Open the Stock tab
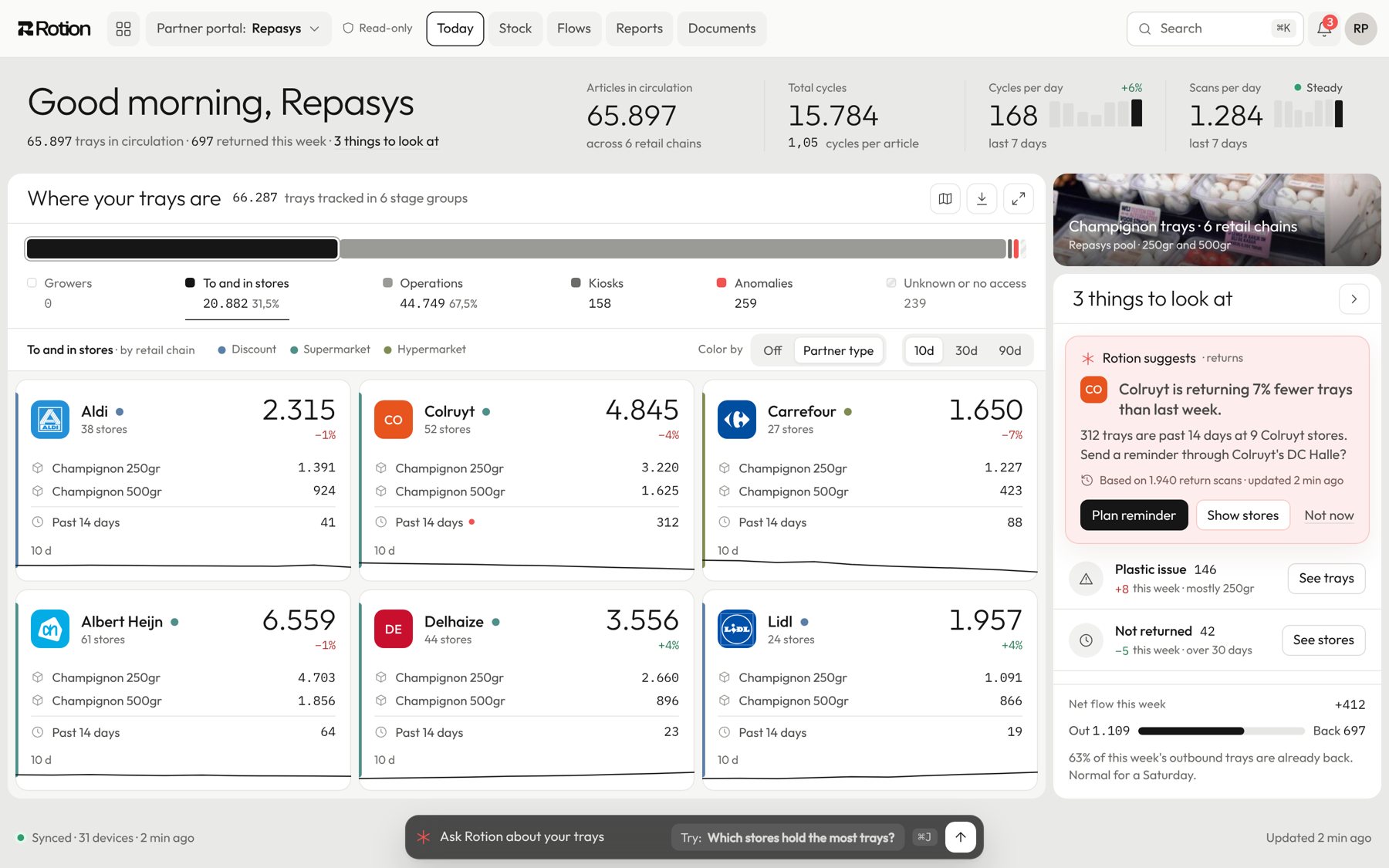The height and width of the screenshot is (868, 1389). [515, 29]
